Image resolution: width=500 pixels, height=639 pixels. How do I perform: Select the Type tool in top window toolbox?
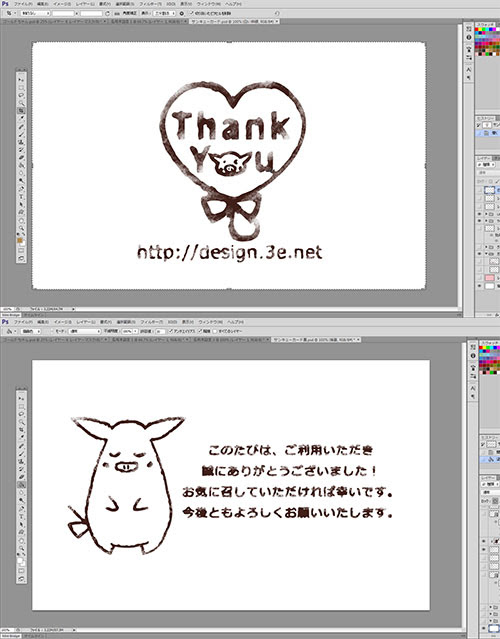22,196
